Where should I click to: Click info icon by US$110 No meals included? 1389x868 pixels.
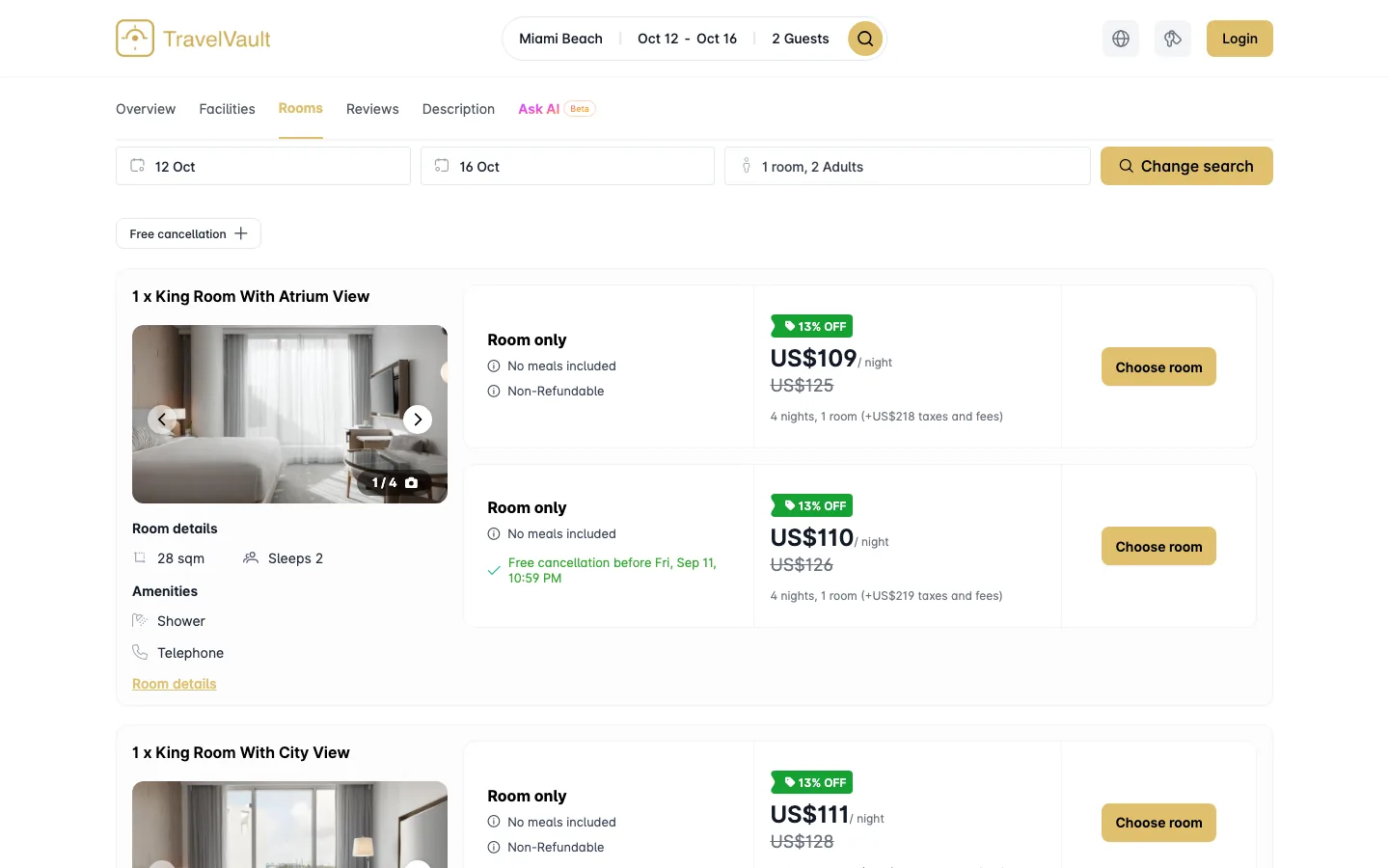coord(494,533)
